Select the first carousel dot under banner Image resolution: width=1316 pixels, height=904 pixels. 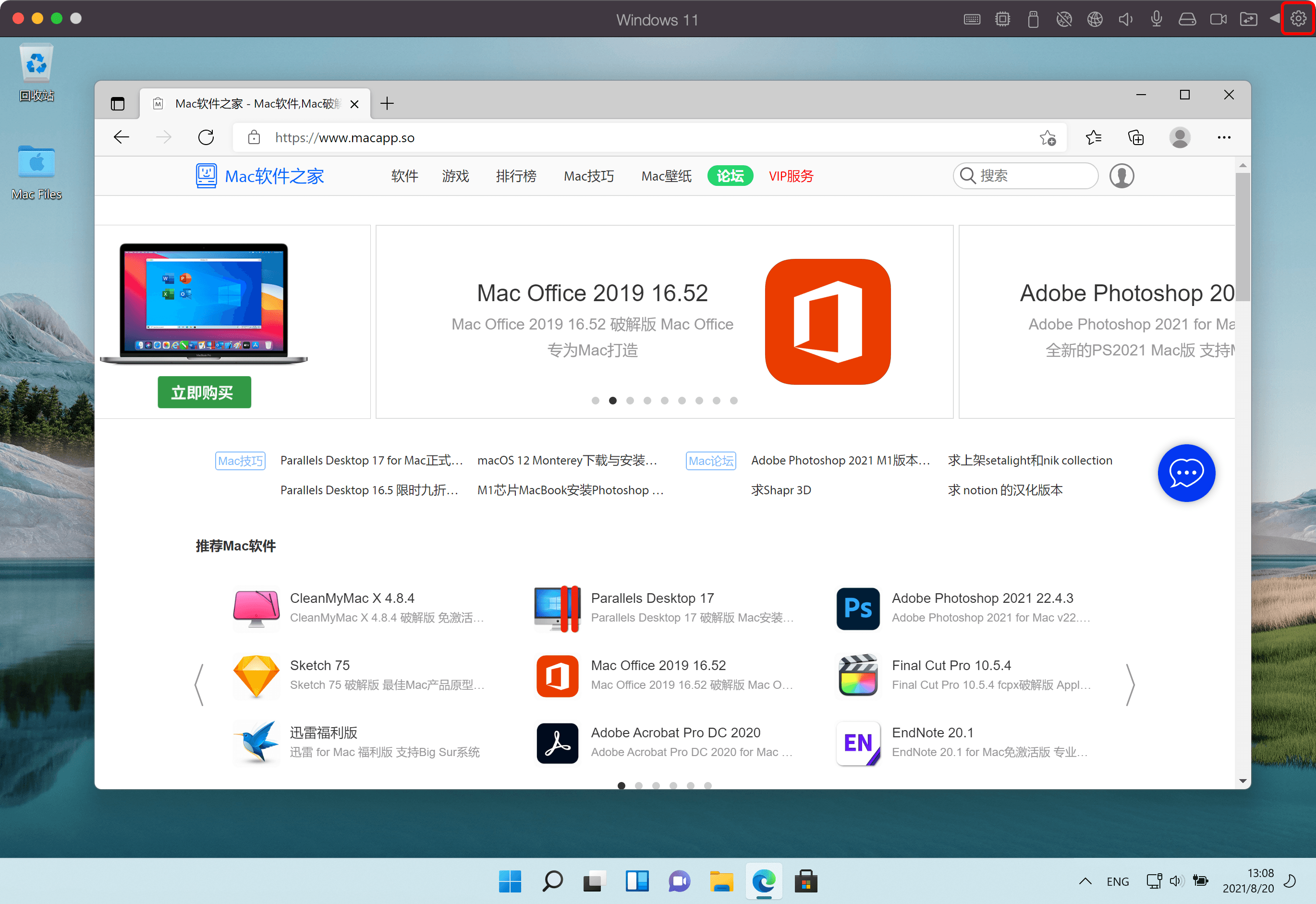pos(595,401)
